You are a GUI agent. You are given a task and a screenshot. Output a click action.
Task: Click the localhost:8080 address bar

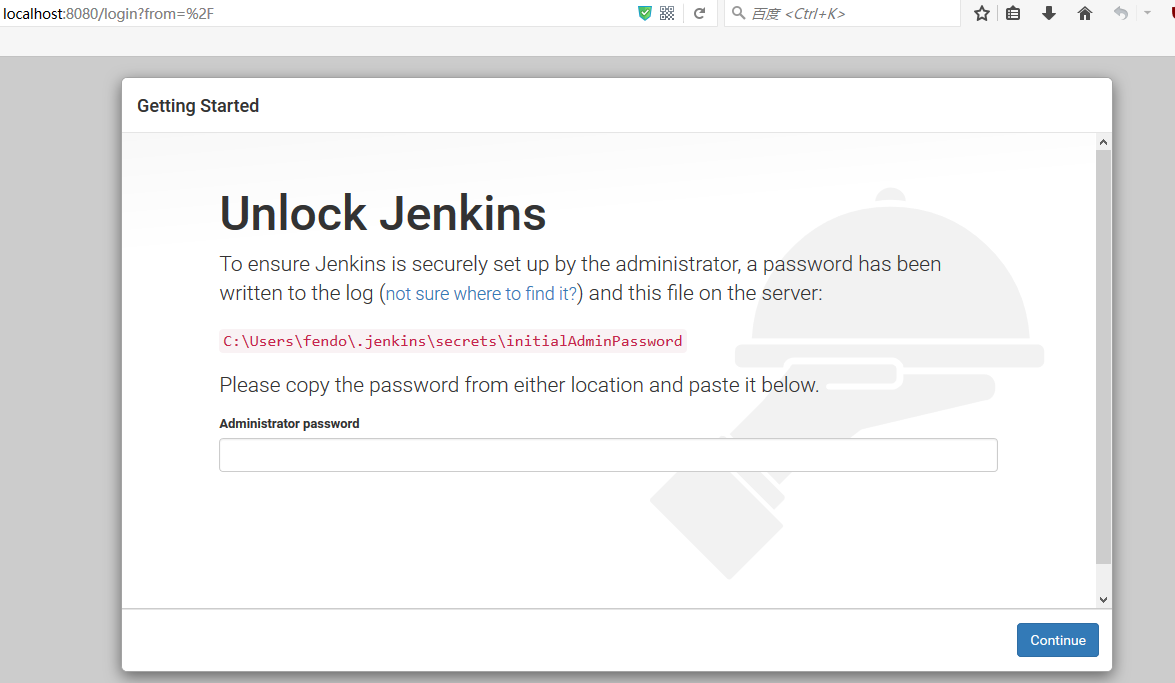pos(315,13)
